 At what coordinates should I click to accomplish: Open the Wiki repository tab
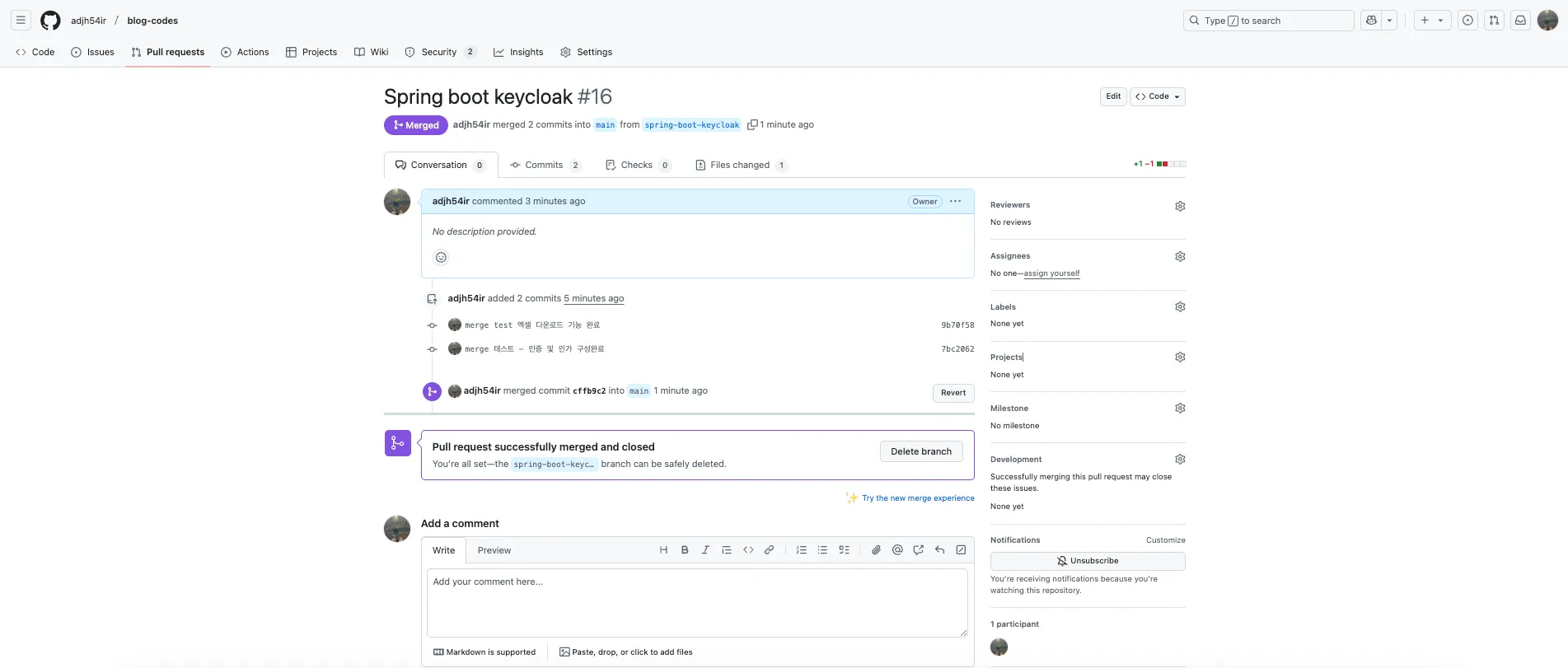(x=372, y=52)
